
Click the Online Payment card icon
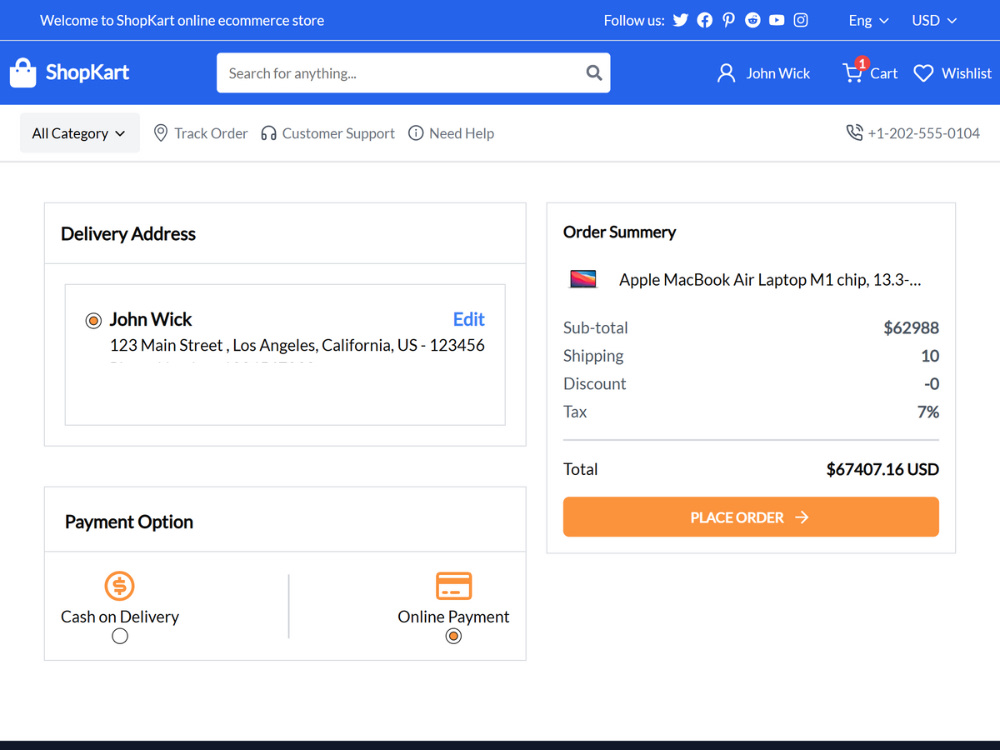pyautogui.click(x=453, y=586)
